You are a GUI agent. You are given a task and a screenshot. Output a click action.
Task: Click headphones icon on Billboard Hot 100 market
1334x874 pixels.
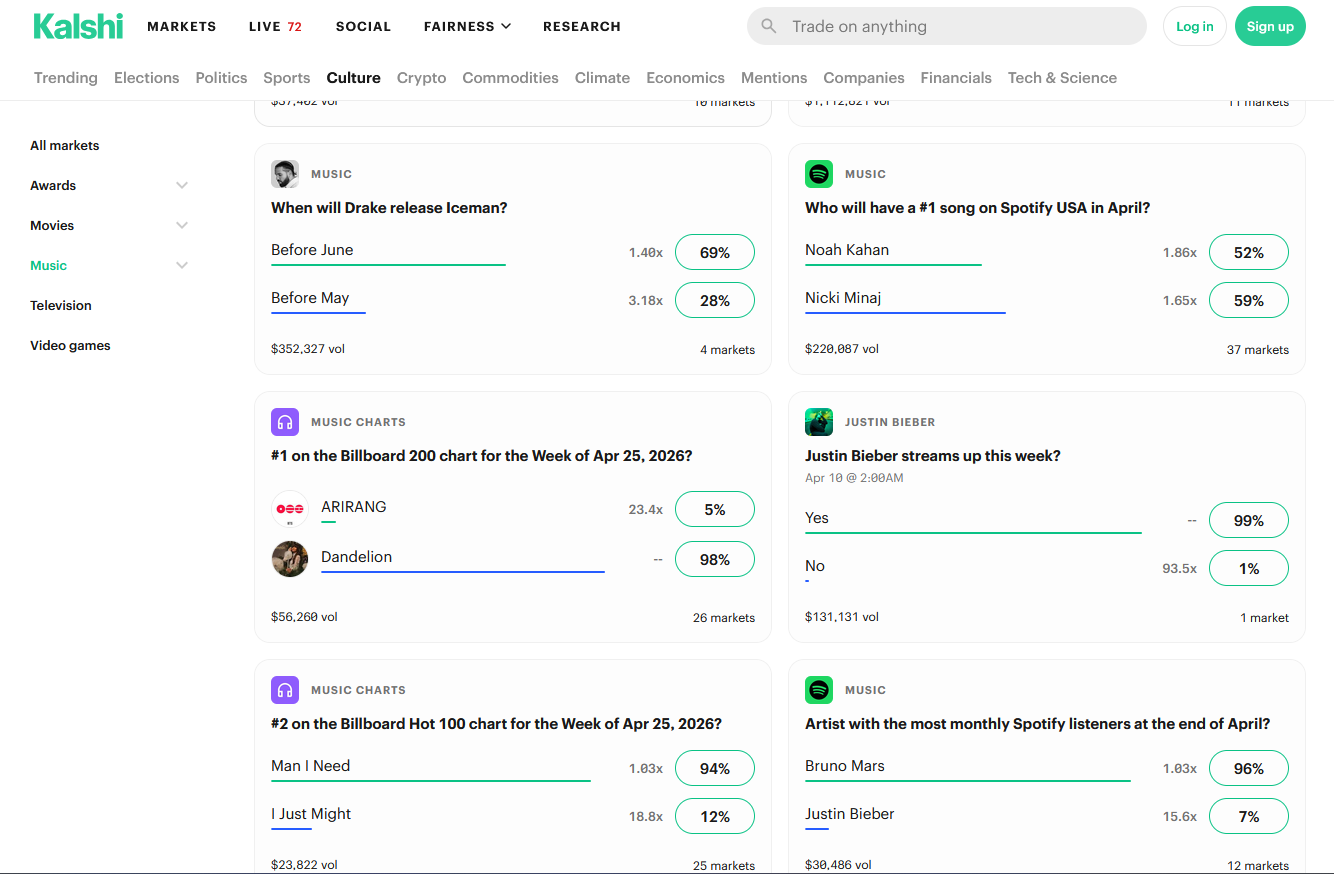click(285, 690)
